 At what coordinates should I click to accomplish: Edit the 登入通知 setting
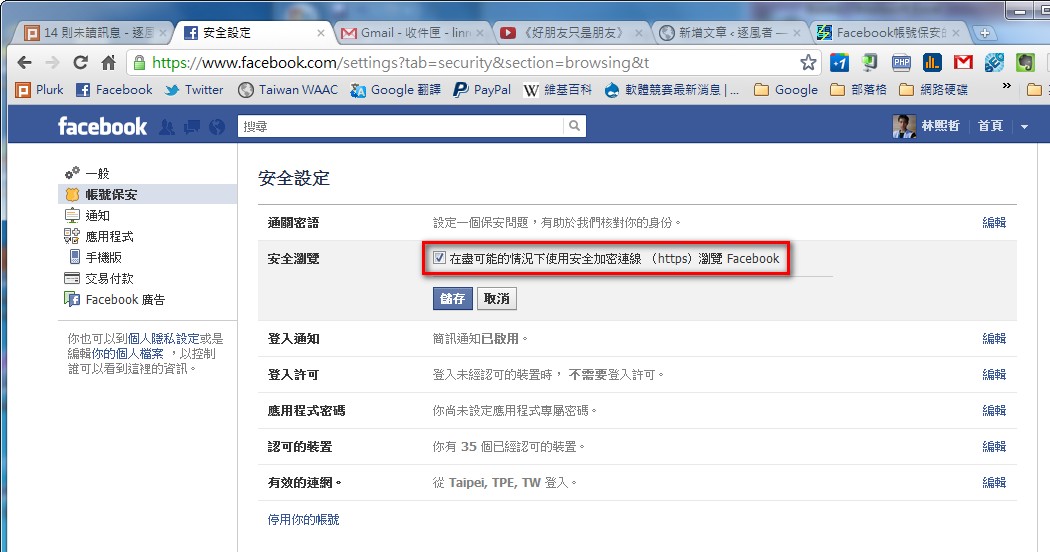coord(994,338)
